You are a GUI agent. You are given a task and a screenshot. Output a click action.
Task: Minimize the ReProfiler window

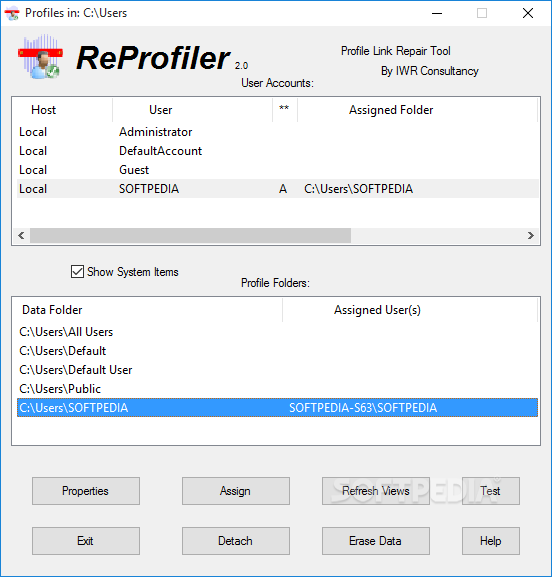click(x=437, y=13)
